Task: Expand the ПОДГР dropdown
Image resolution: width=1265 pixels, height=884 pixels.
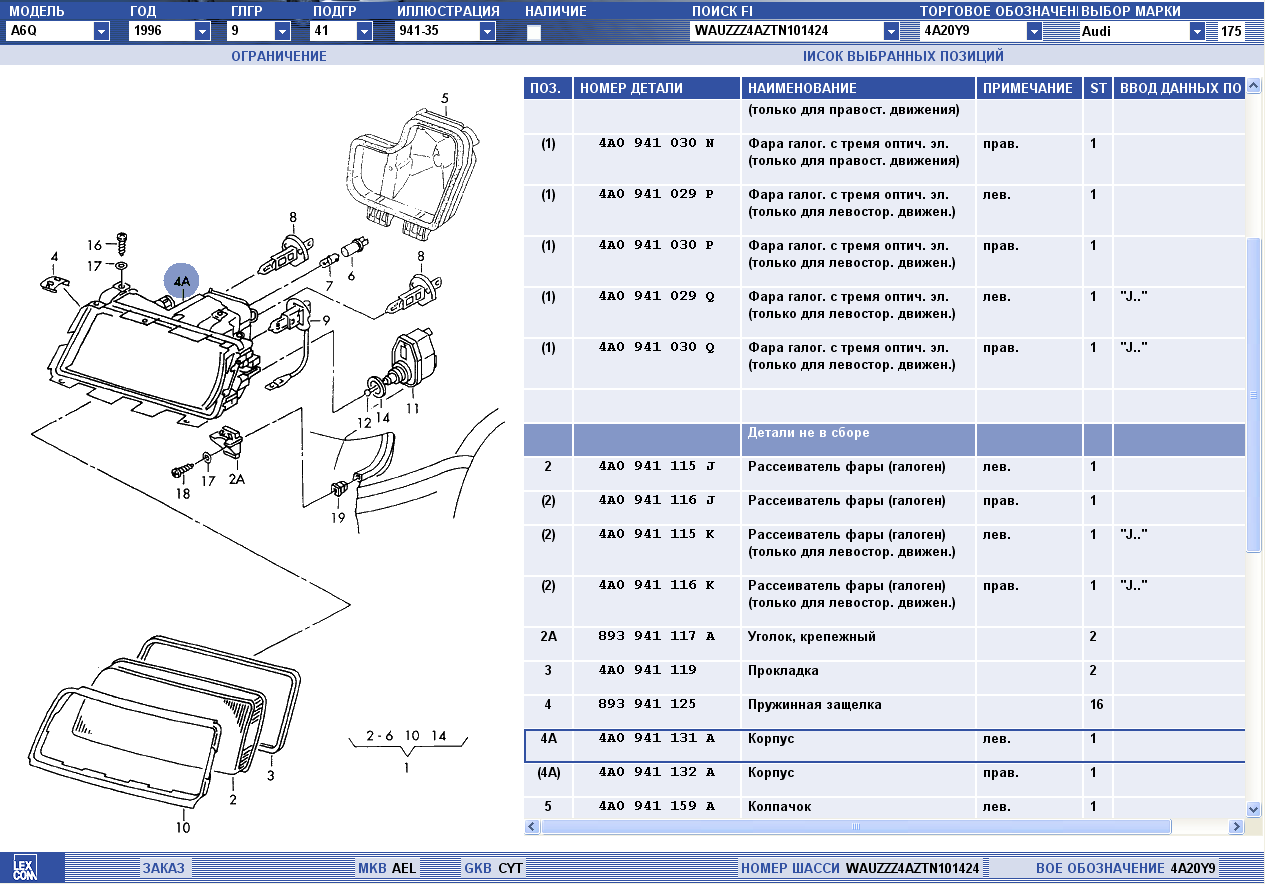Action: [x=364, y=31]
